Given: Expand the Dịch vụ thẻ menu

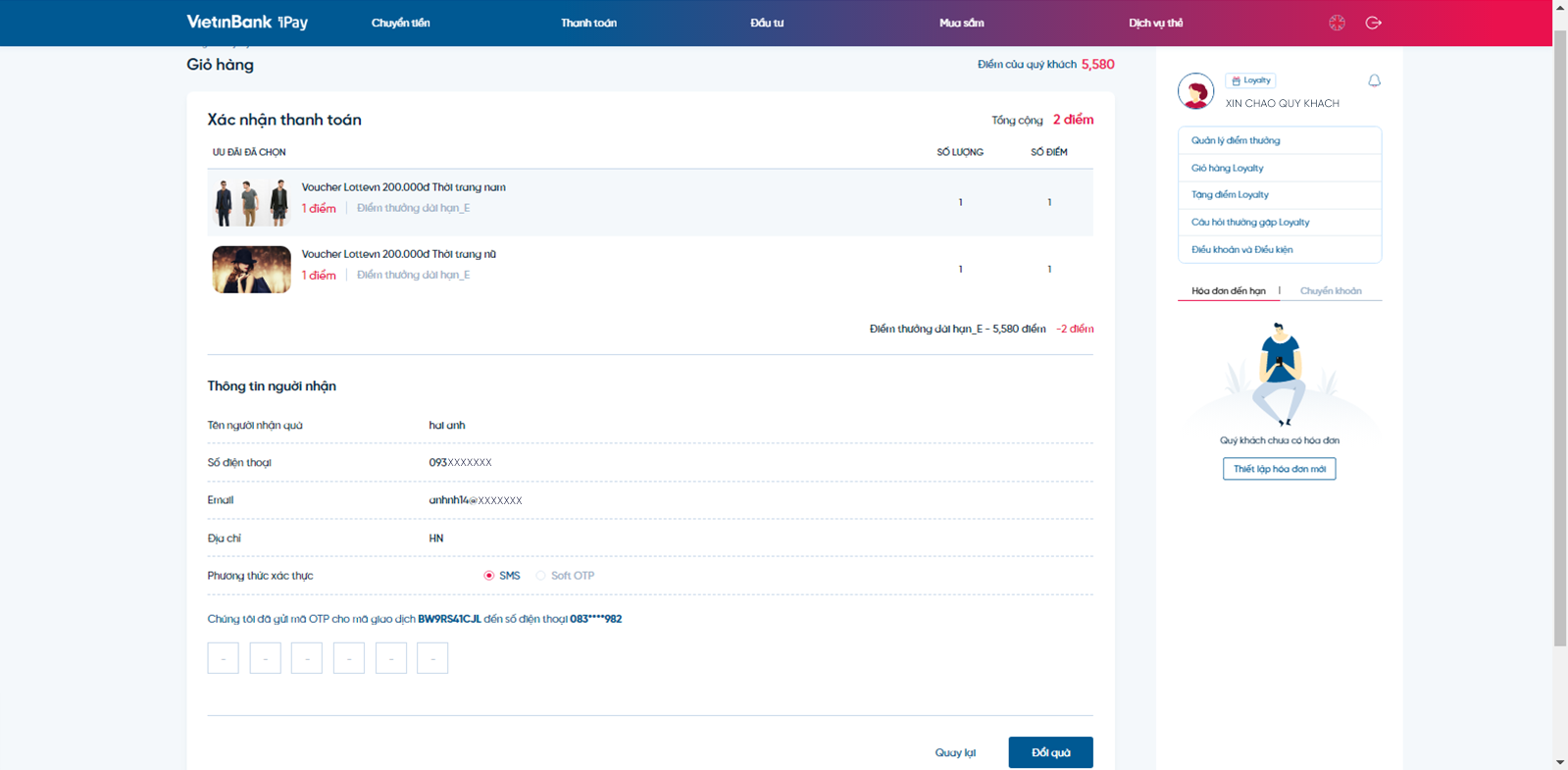Looking at the screenshot, I should click(x=1155, y=23).
